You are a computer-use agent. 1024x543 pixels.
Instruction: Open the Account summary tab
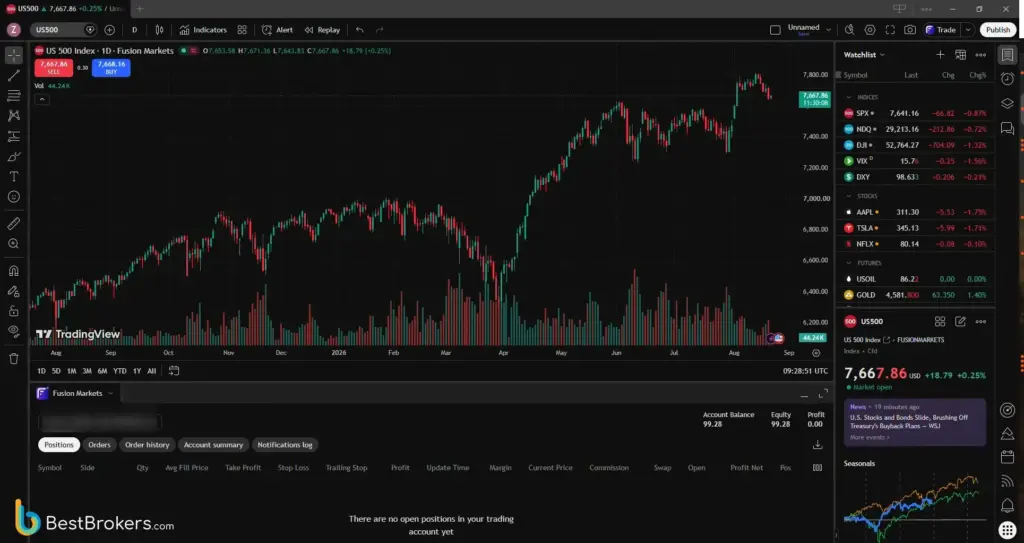(213, 445)
